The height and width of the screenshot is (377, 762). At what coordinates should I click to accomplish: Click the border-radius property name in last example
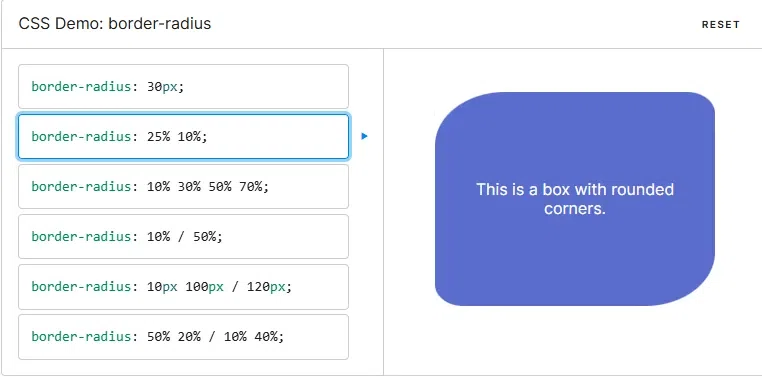pyautogui.click(x=81, y=337)
